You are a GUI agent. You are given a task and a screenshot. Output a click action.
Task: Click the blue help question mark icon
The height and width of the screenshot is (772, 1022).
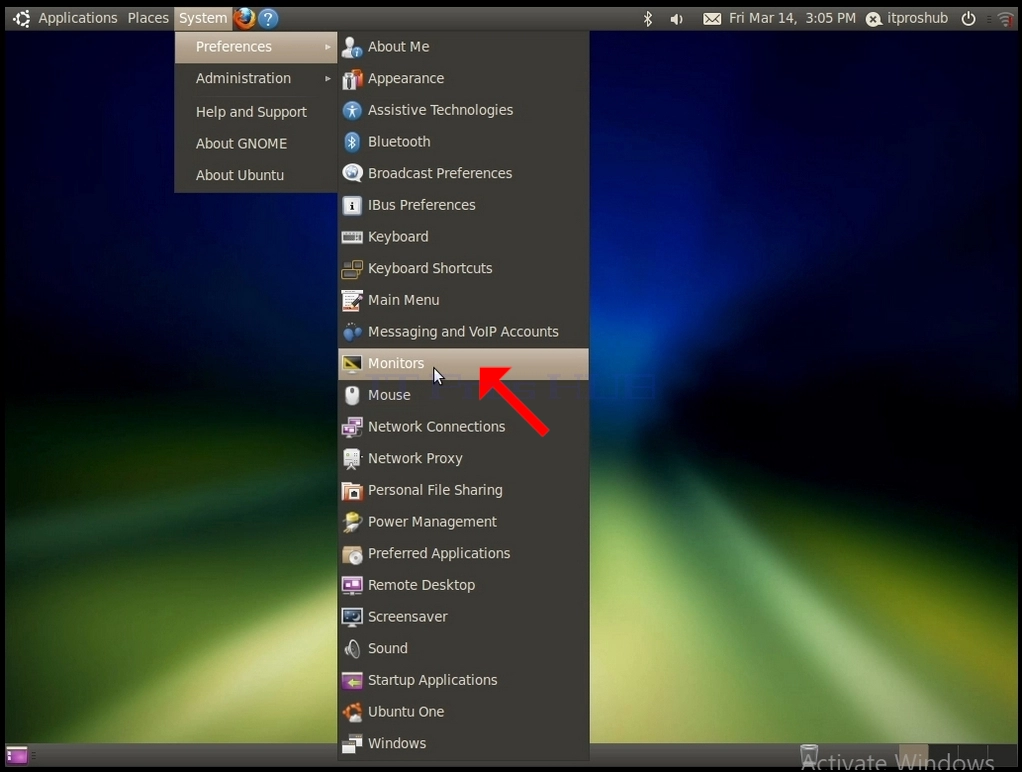268,18
